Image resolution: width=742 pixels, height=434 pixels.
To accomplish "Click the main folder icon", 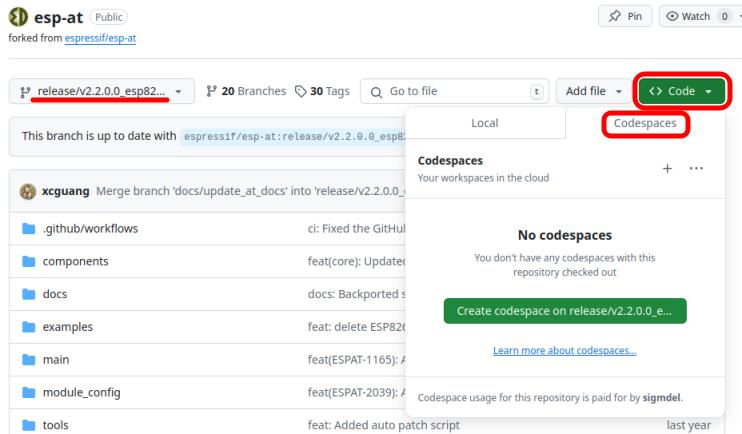I will tap(24, 359).
